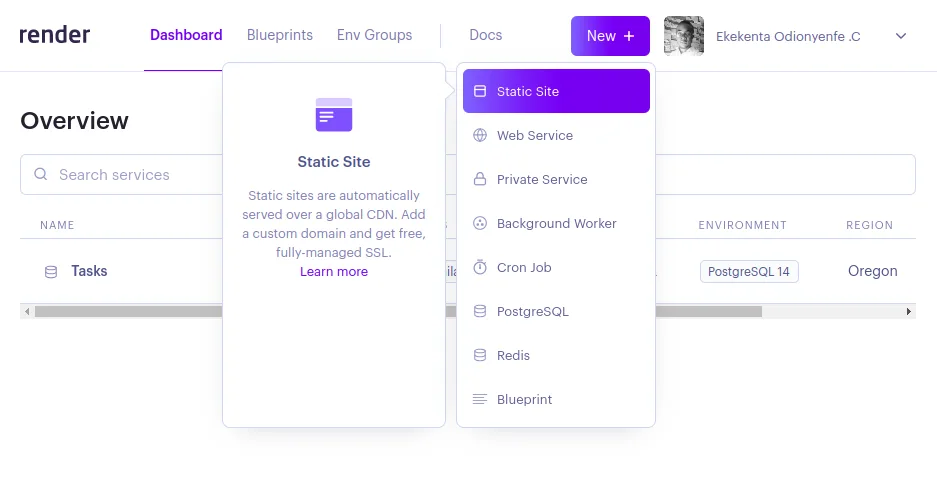
Task: Click the render logo
Action: coord(54,35)
